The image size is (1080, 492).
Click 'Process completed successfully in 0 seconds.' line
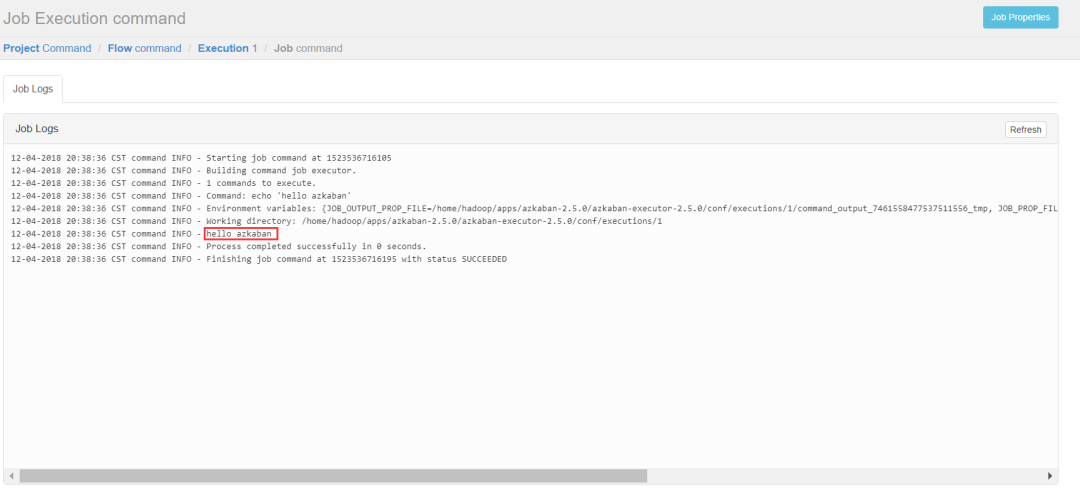pos(218,246)
